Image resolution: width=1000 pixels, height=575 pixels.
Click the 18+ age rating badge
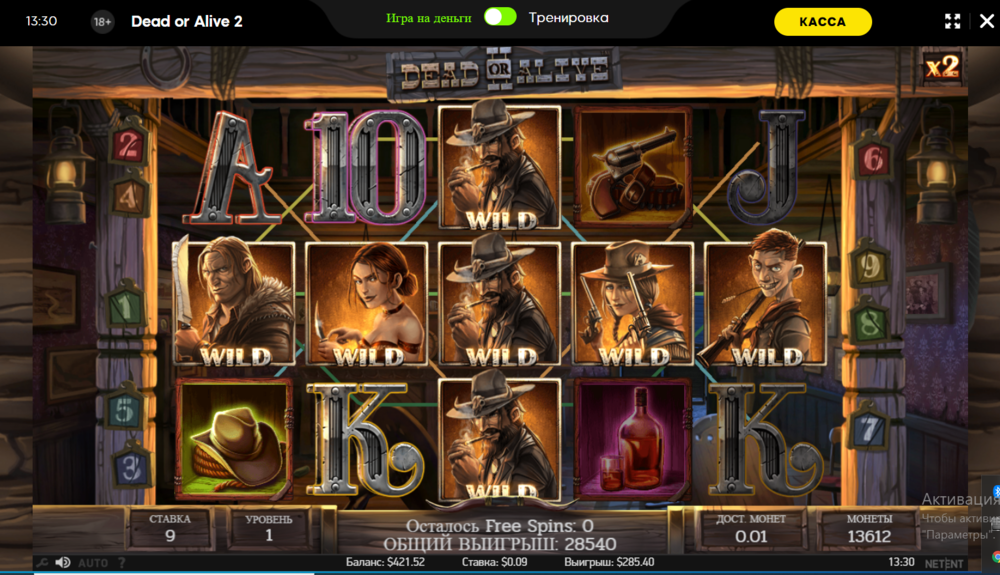tap(102, 22)
